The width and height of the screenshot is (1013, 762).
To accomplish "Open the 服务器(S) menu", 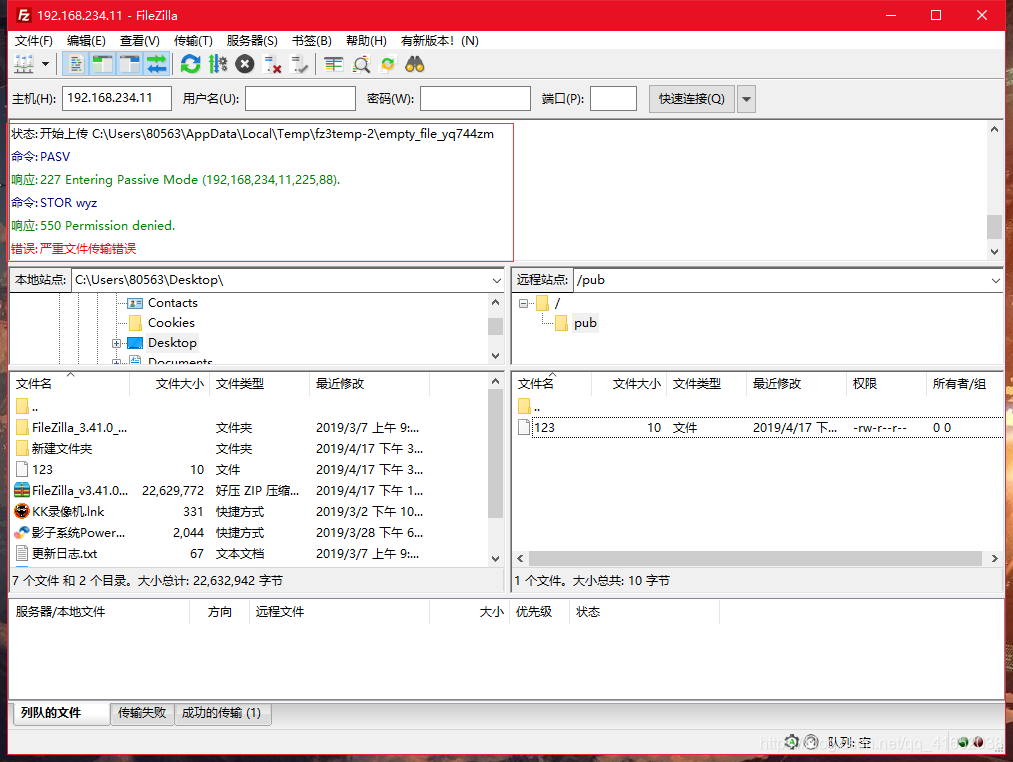I will coord(252,41).
